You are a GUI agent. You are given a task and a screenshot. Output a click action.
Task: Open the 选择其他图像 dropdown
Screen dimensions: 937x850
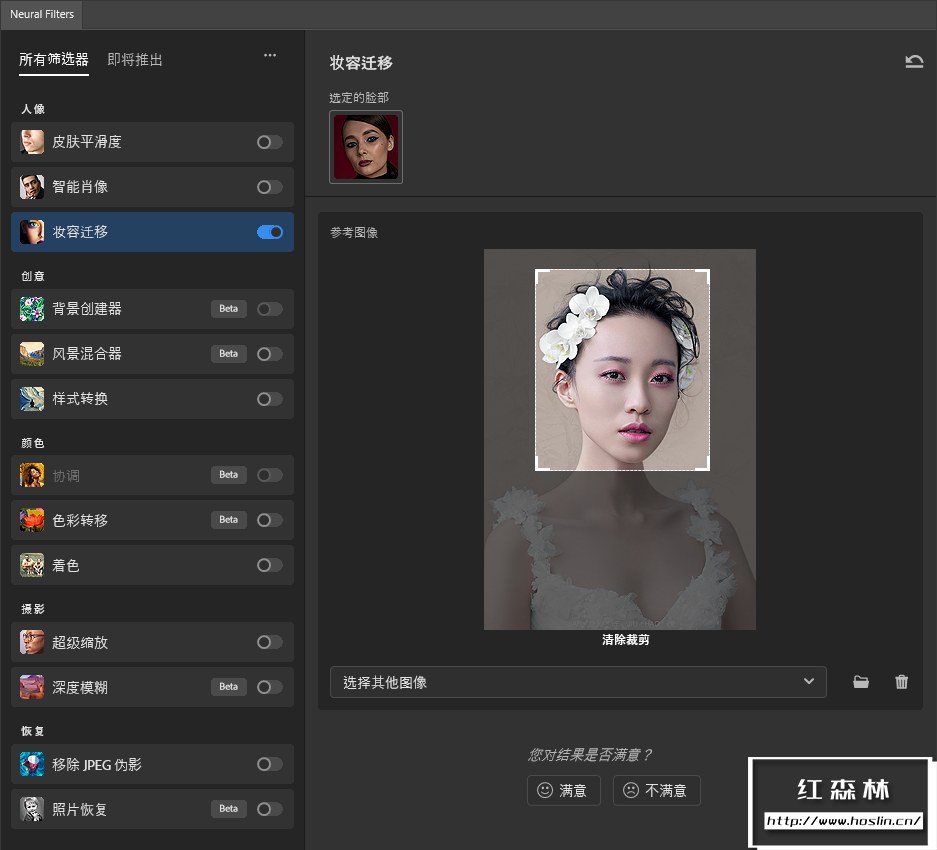pos(578,682)
